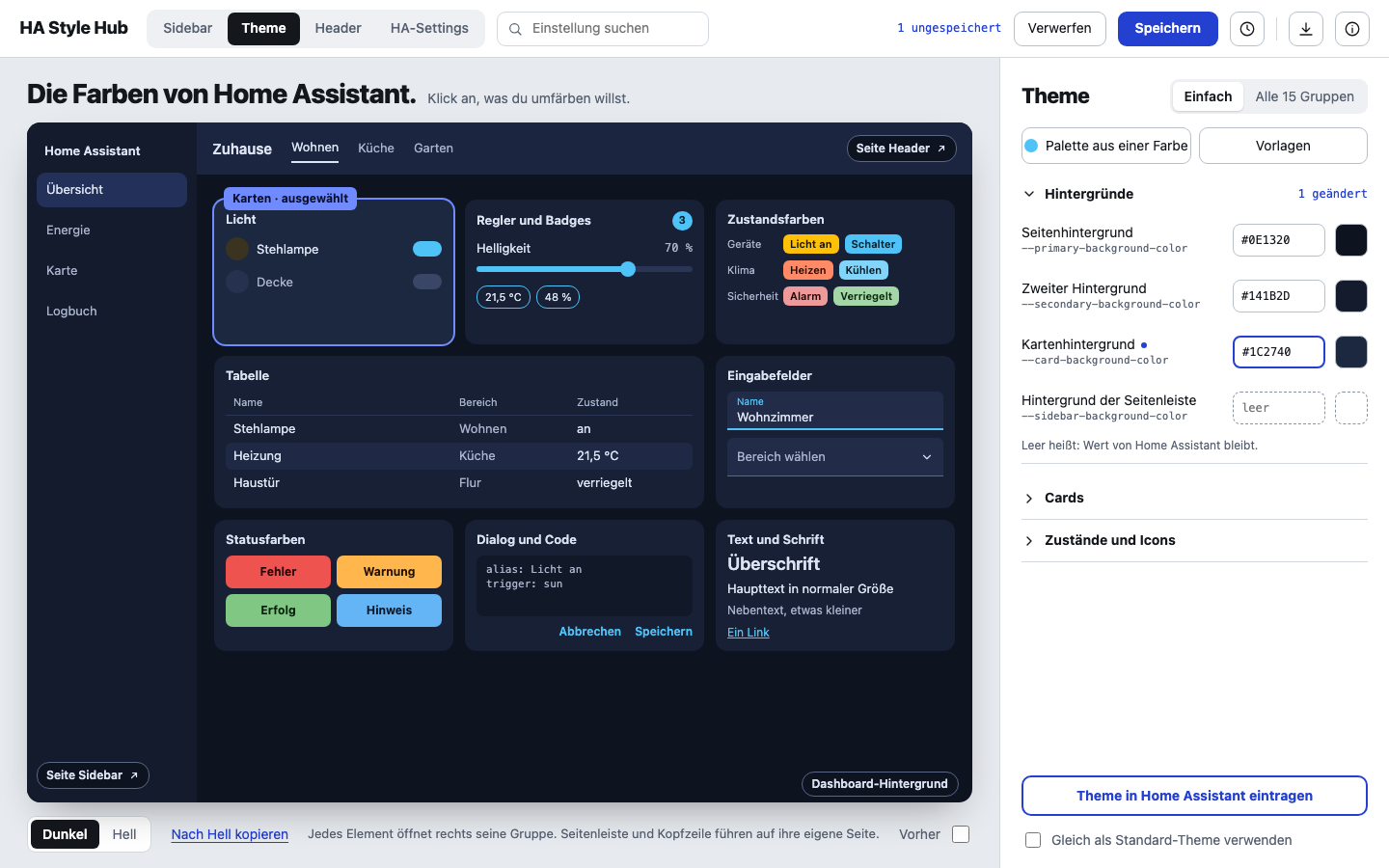Click the Stehlampe lamp icon
1389x868 pixels.
[x=237, y=249]
